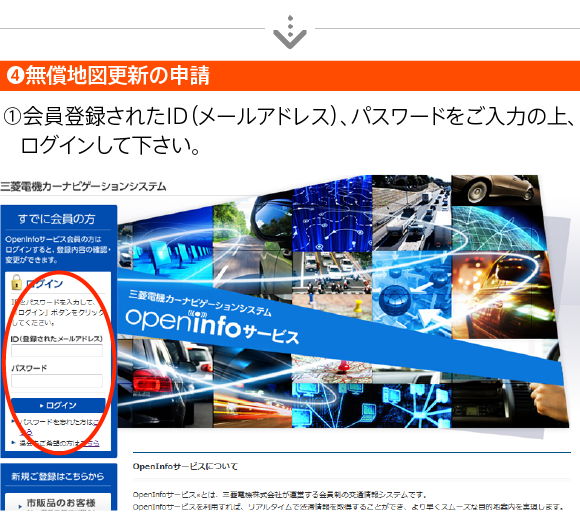Click the ④無償地図更新の申請 orange header
The width and height of the screenshot is (580, 523).
[290, 75]
